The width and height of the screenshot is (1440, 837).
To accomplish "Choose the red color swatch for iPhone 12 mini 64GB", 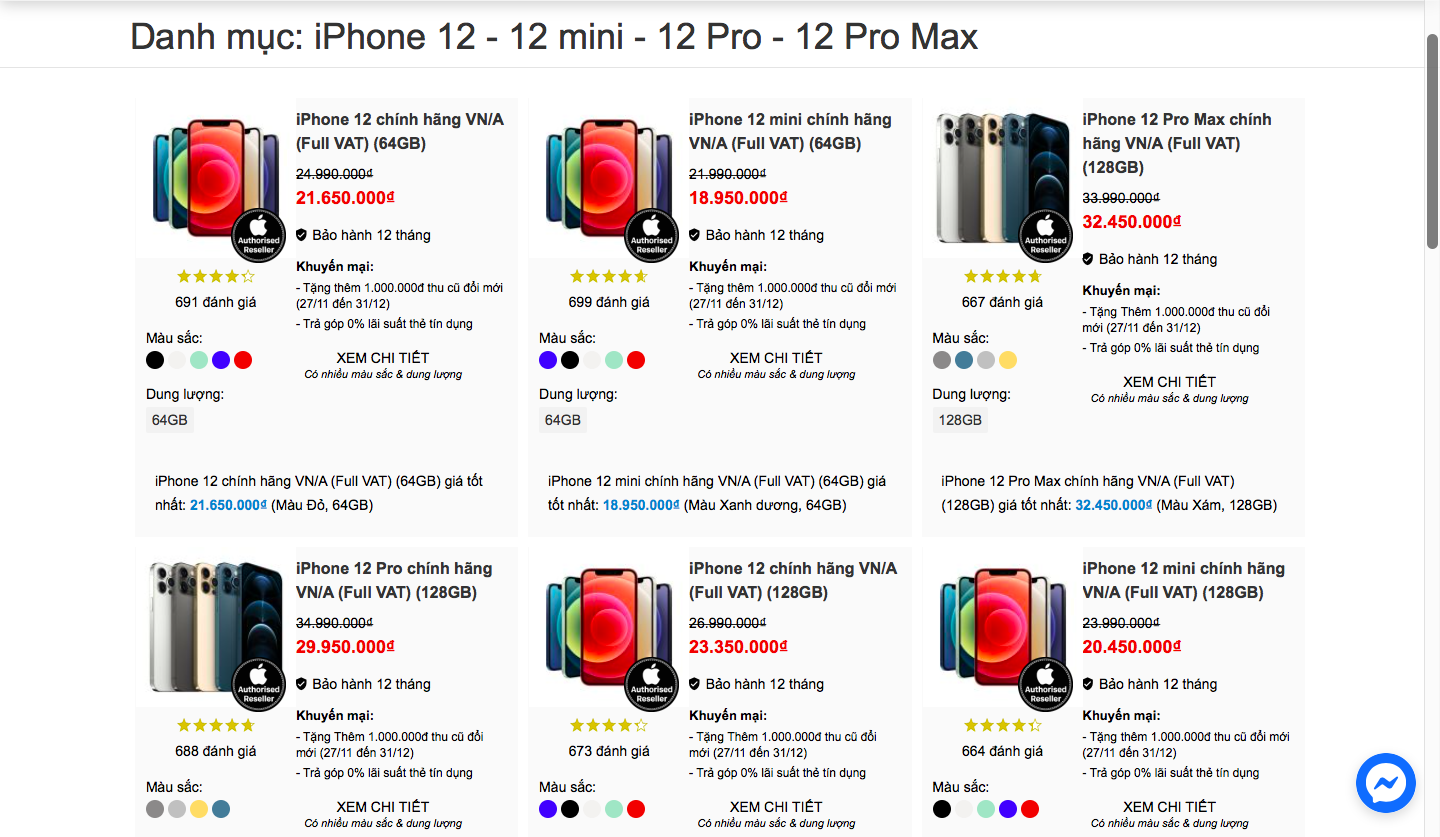I will (x=636, y=360).
